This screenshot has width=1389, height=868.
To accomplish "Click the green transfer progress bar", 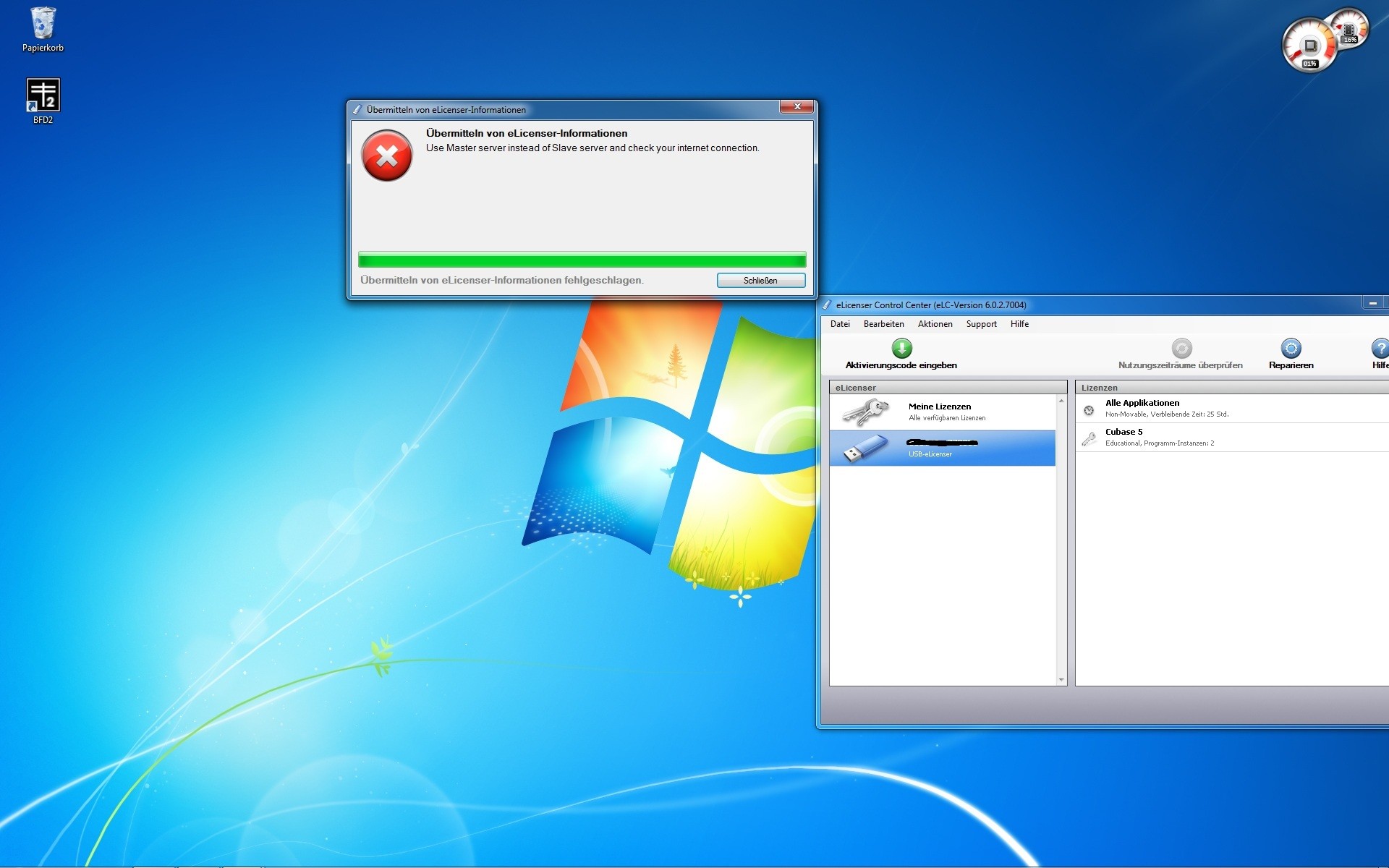I will [x=582, y=260].
